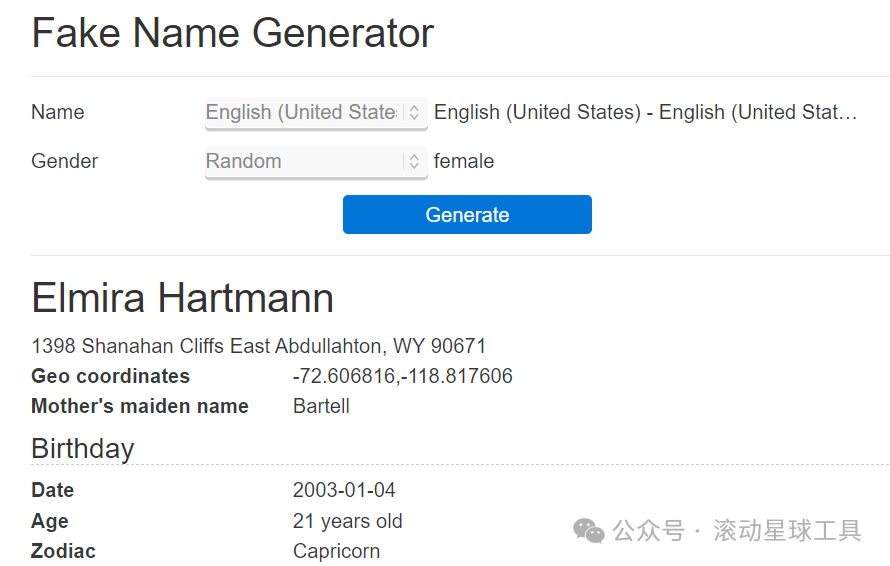Image resolution: width=890 pixels, height=566 pixels.
Task: Open the Name language dropdown
Action: (302, 113)
